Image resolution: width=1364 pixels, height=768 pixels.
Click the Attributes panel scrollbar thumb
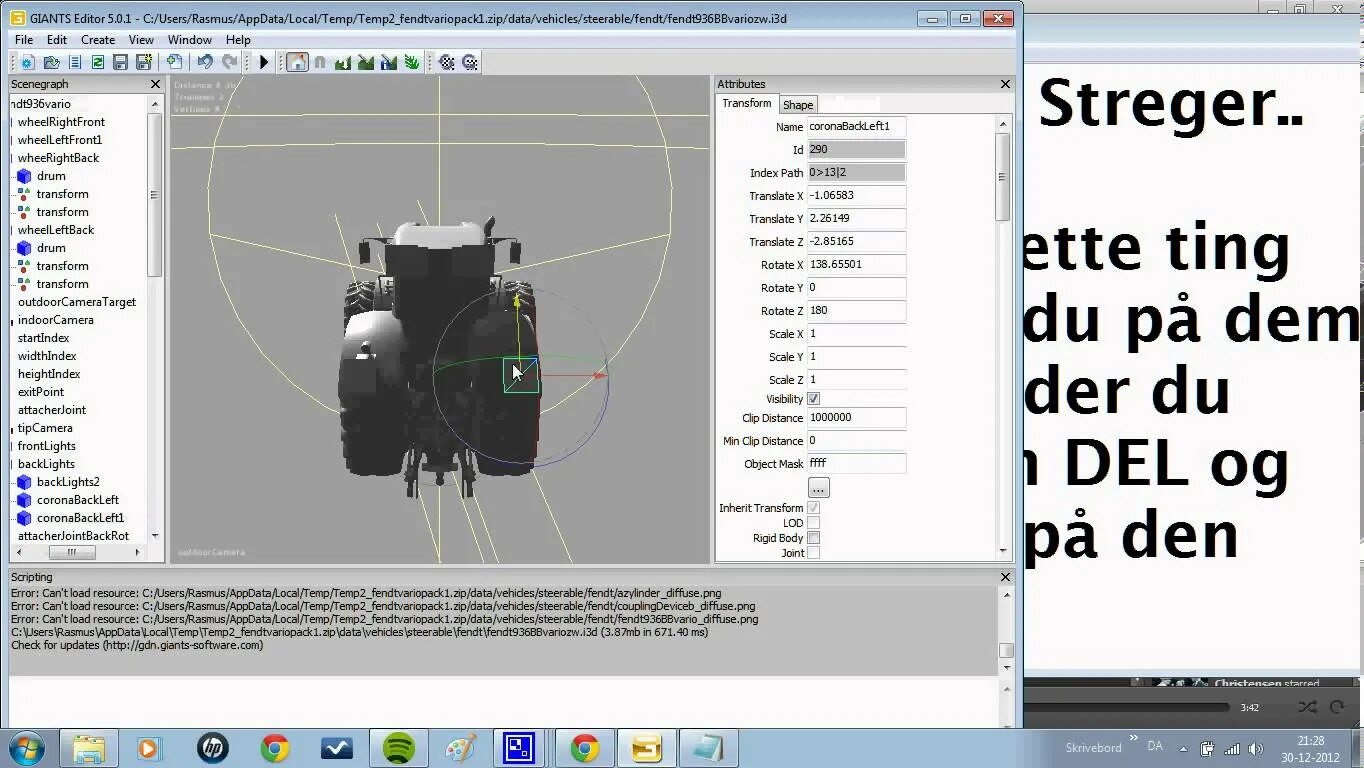pos(1002,177)
